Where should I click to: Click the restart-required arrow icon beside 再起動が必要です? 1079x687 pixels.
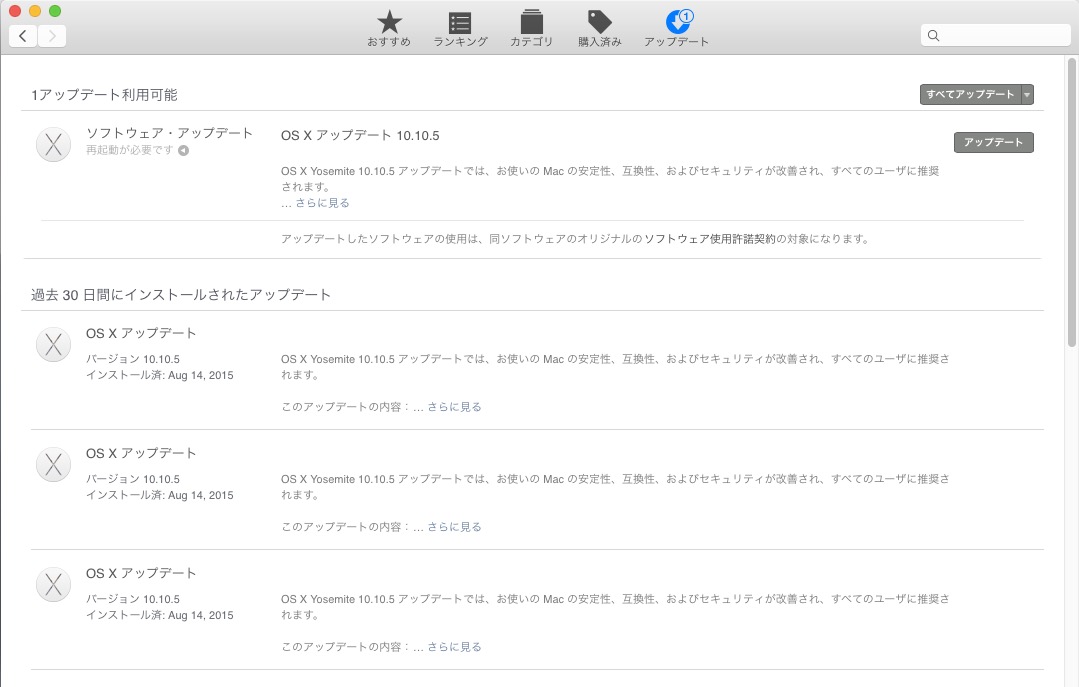[184, 151]
